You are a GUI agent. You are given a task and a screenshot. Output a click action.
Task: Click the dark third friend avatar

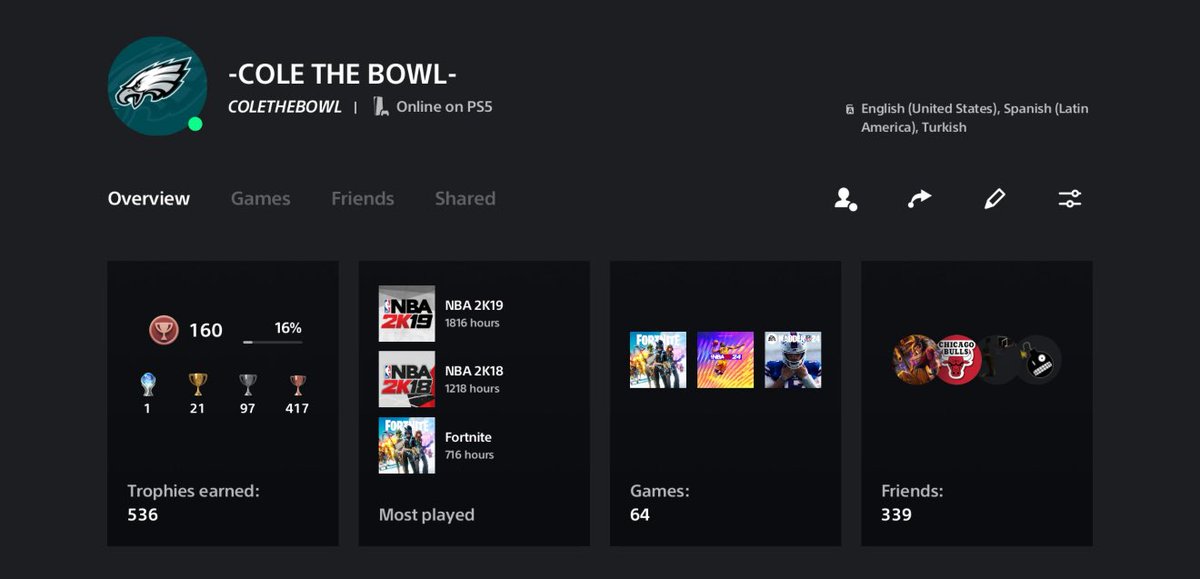tap(996, 360)
